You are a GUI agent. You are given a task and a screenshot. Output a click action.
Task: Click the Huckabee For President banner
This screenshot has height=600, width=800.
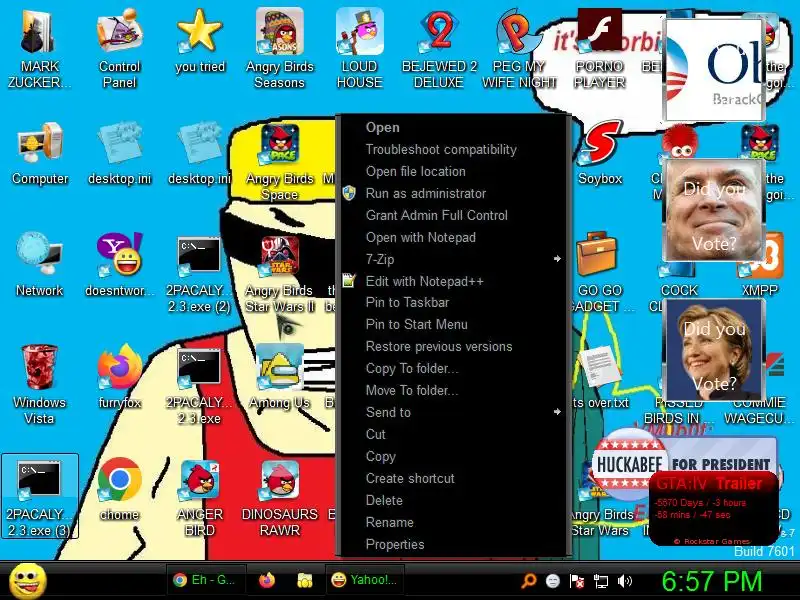(x=684, y=464)
